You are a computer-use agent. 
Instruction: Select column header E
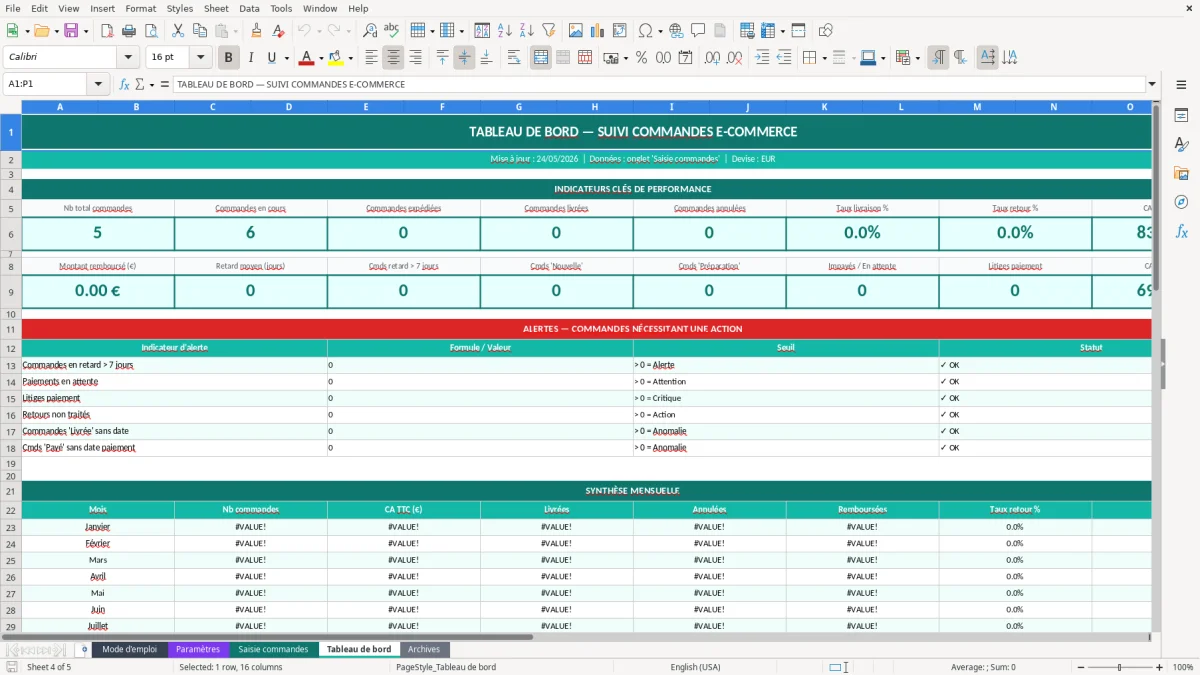pyautogui.click(x=366, y=107)
